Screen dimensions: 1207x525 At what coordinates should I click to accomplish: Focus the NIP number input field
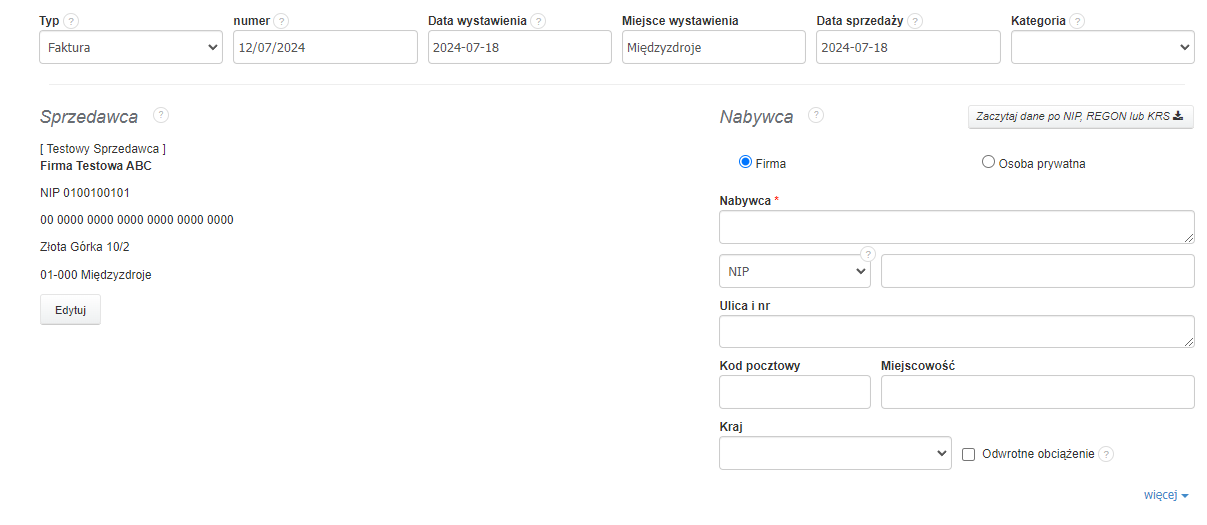tap(1038, 271)
